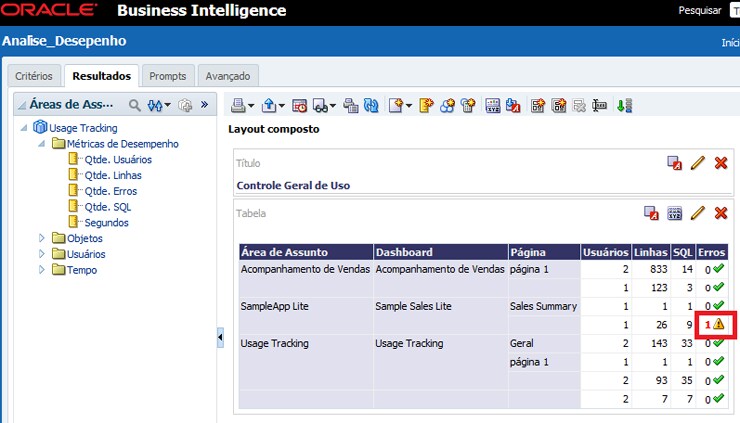Select Qtde. Erros measure in tree
740x423 pixels.
[x=110, y=191]
